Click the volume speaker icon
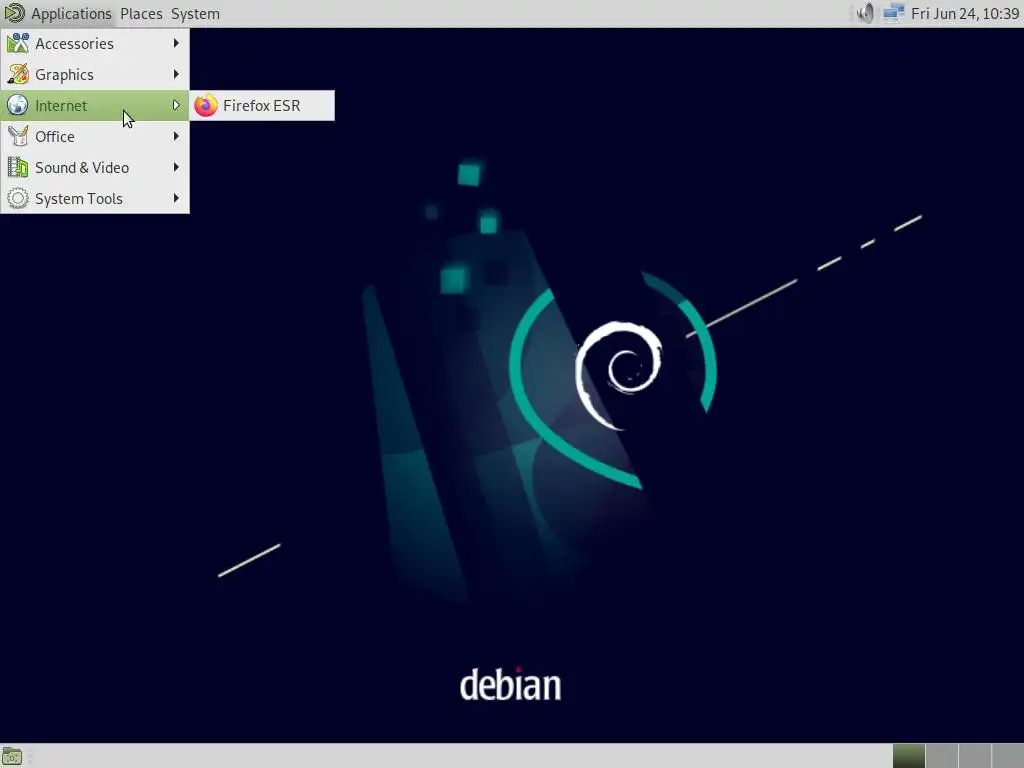Screen dimensions: 1024x768 click(x=865, y=13)
